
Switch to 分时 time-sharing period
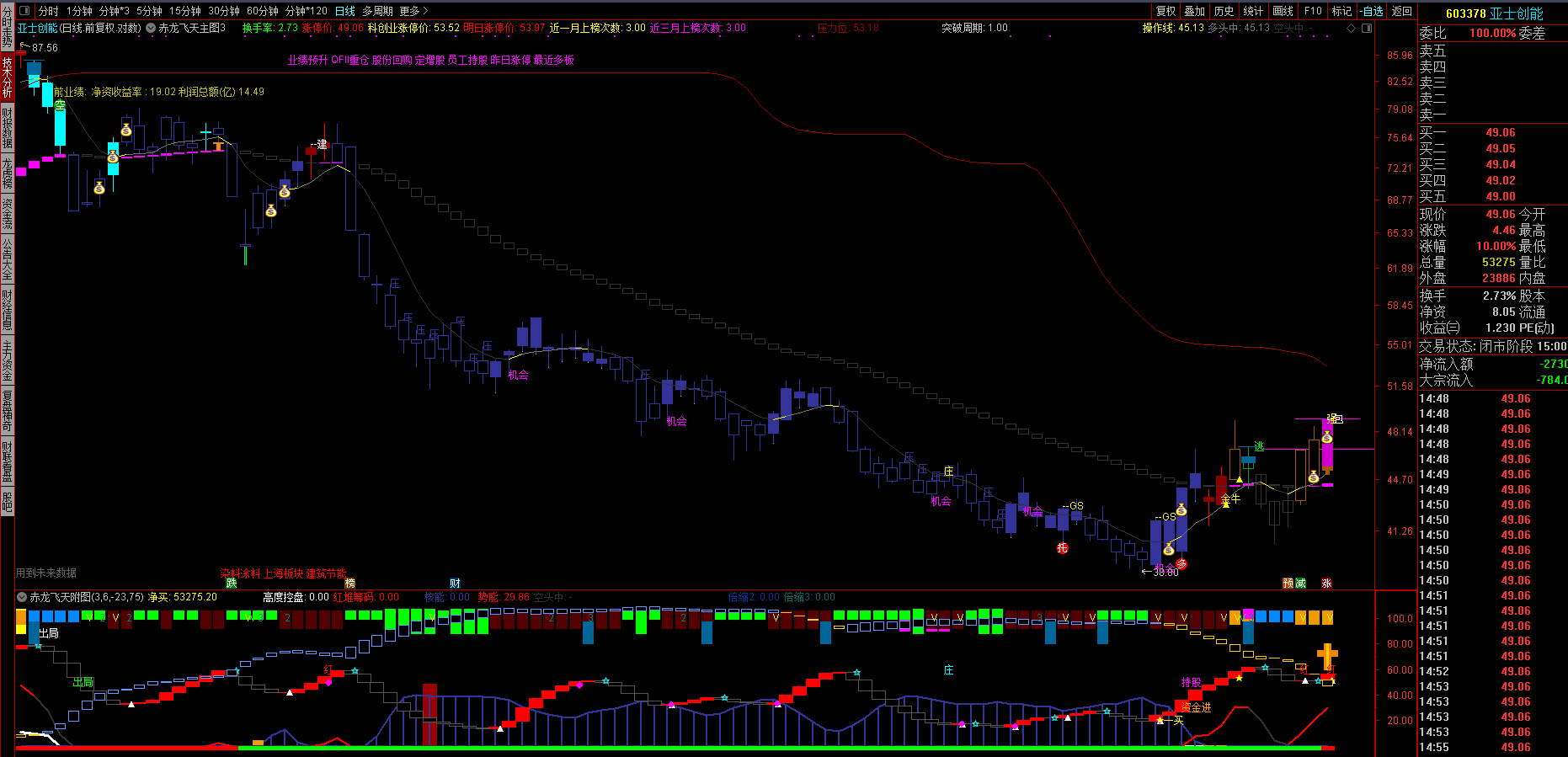click(49, 11)
